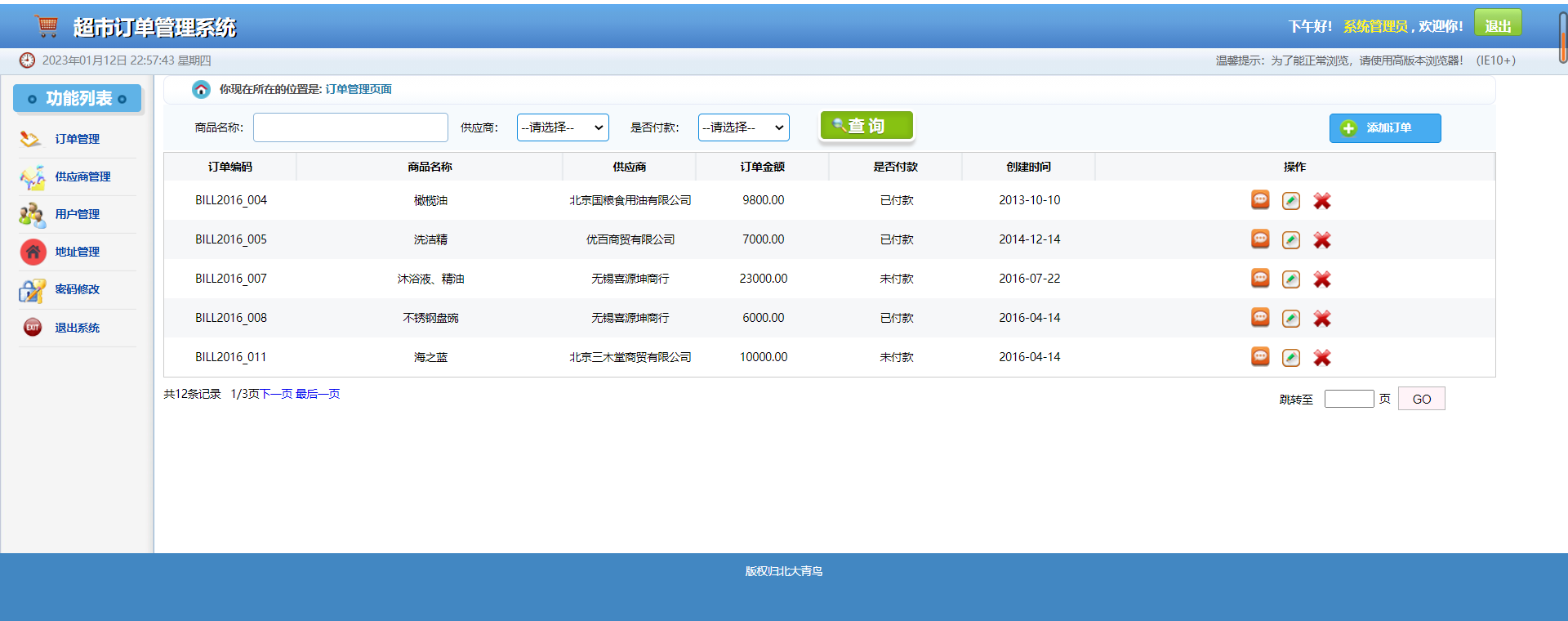Delete order BILL2016_005

[1322, 240]
